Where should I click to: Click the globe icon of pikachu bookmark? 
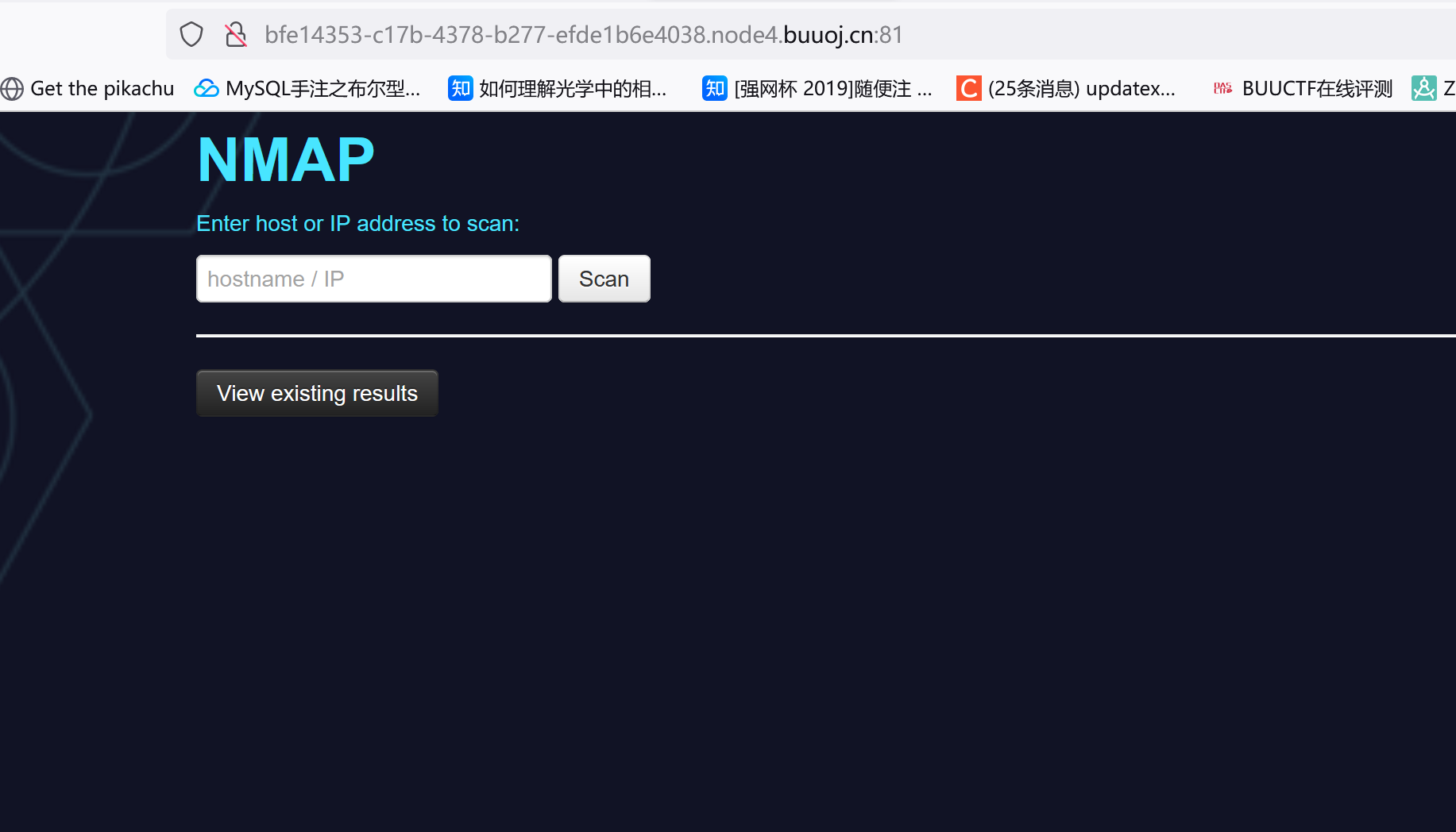click(12, 88)
